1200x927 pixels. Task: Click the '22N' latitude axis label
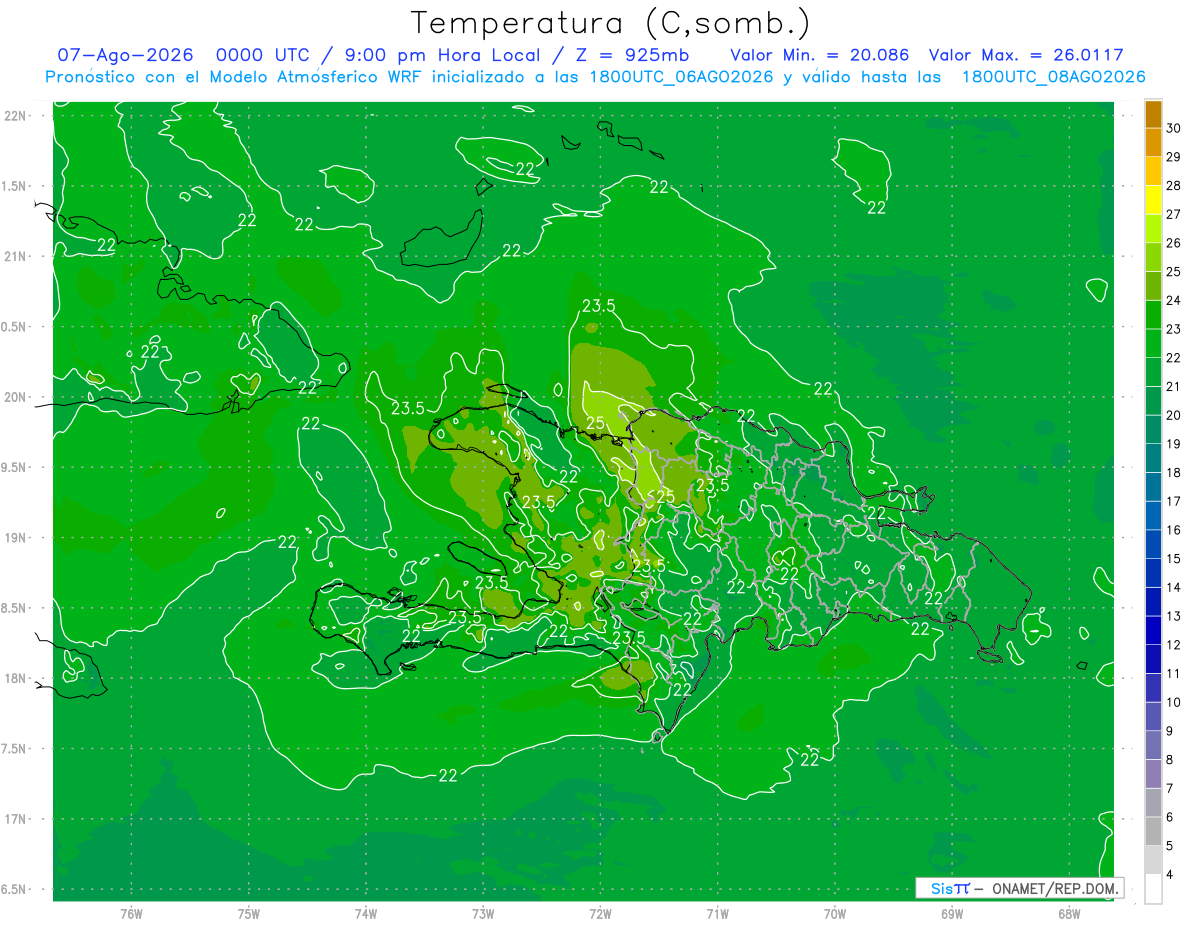click(16, 115)
